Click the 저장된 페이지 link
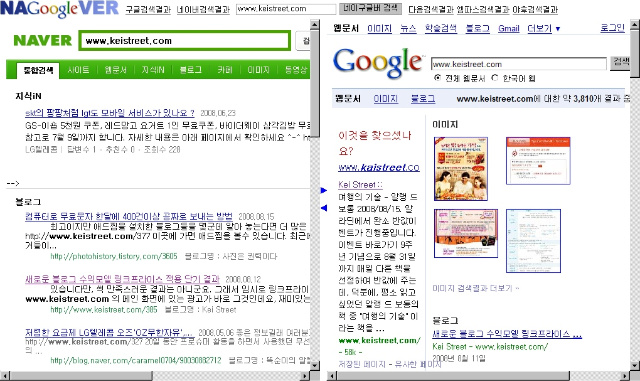Screen dimensions: 640x381 pos(362,364)
